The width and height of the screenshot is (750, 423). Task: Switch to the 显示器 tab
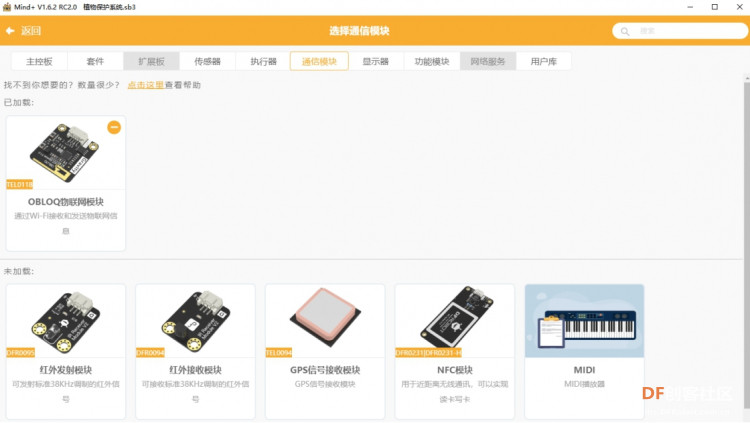tap(375, 61)
